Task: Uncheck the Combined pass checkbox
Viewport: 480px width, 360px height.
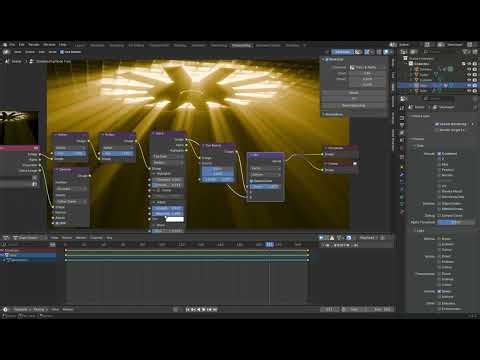Action: (x=439, y=154)
